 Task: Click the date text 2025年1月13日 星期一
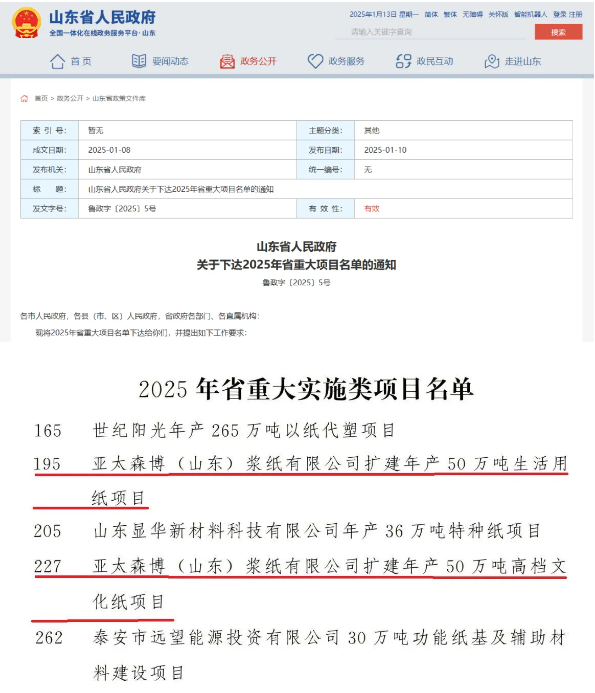pyautogui.click(x=384, y=14)
